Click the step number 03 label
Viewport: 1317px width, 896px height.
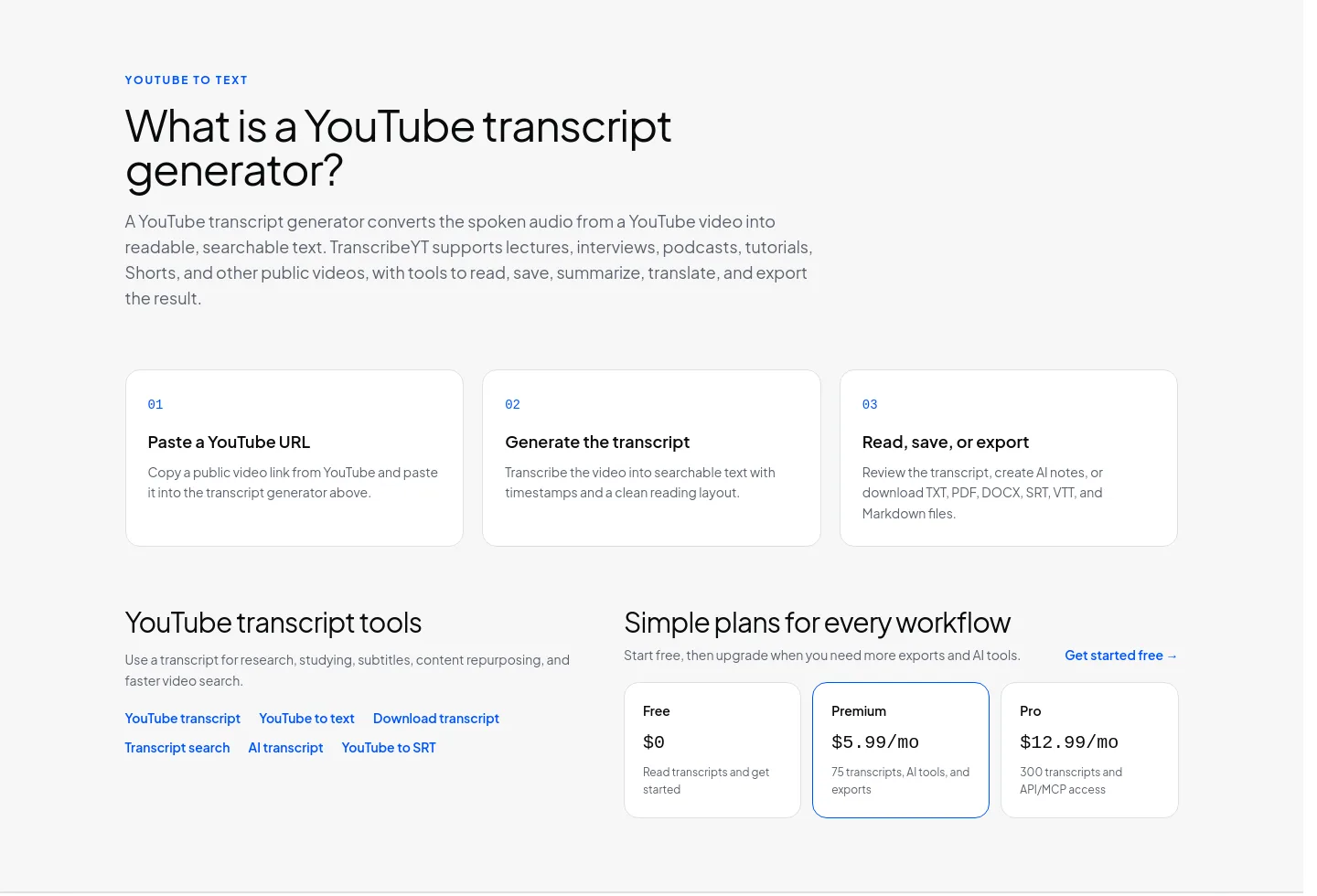coord(870,404)
